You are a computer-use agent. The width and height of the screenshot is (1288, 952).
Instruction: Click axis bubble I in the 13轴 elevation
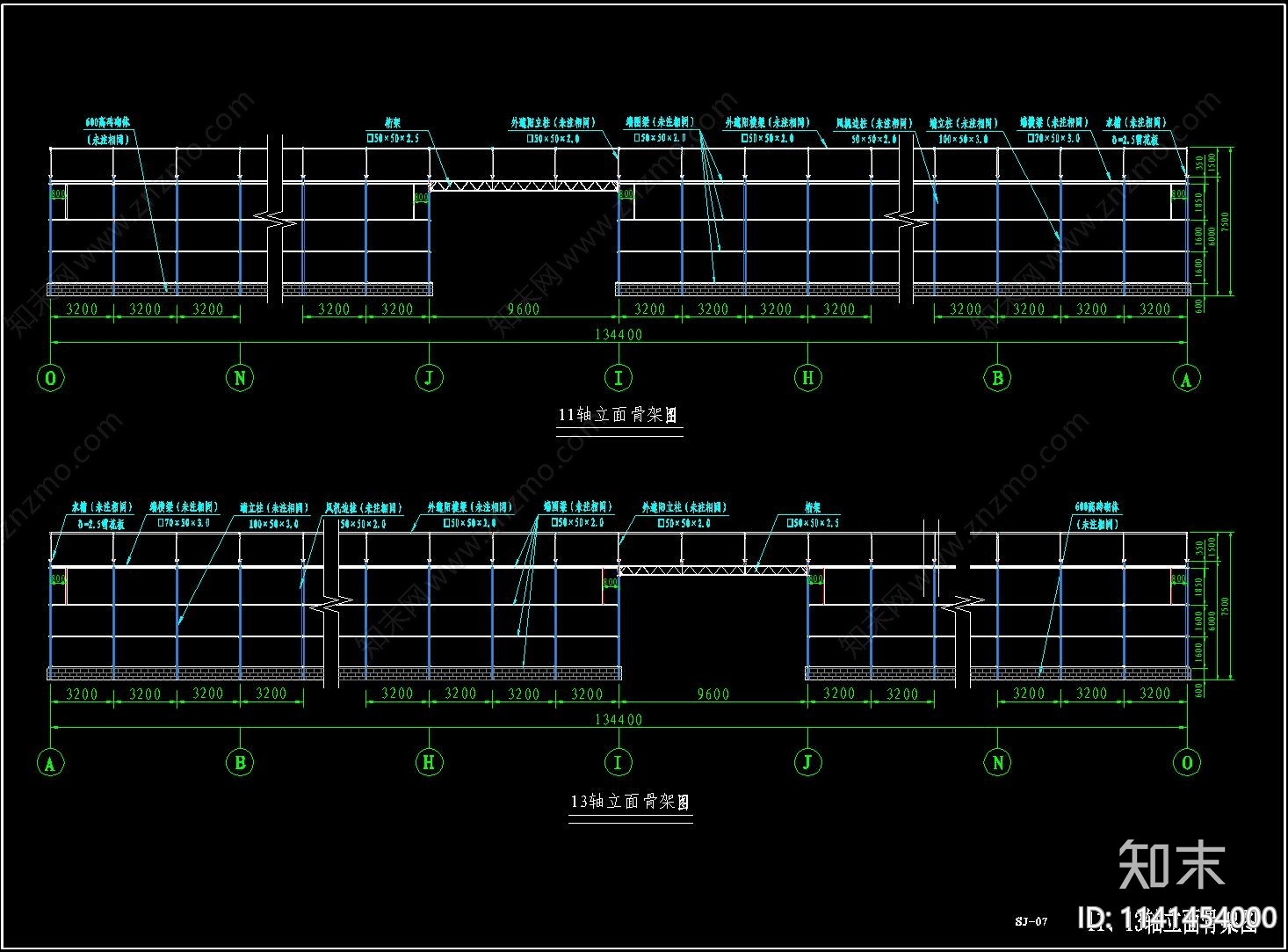tap(618, 762)
